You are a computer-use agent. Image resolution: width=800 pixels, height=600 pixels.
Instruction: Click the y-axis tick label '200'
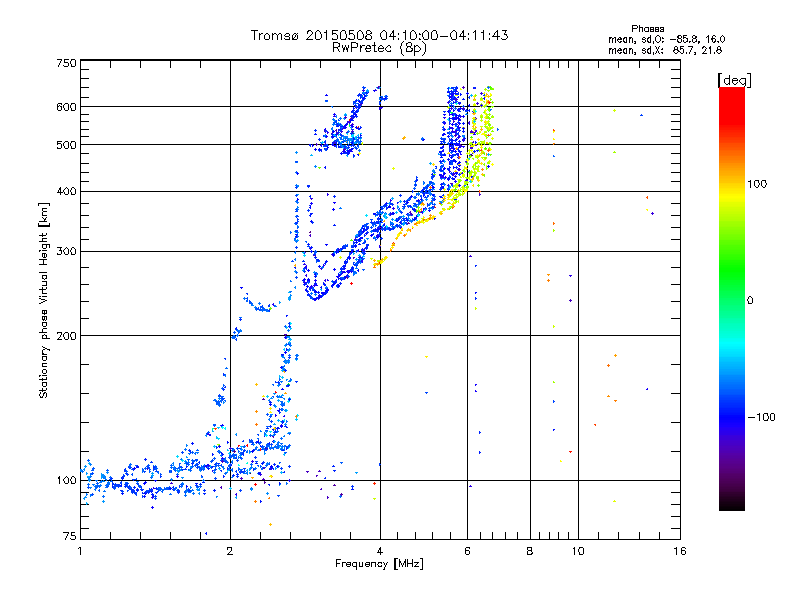pyautogui.click(x=66, y=336)
